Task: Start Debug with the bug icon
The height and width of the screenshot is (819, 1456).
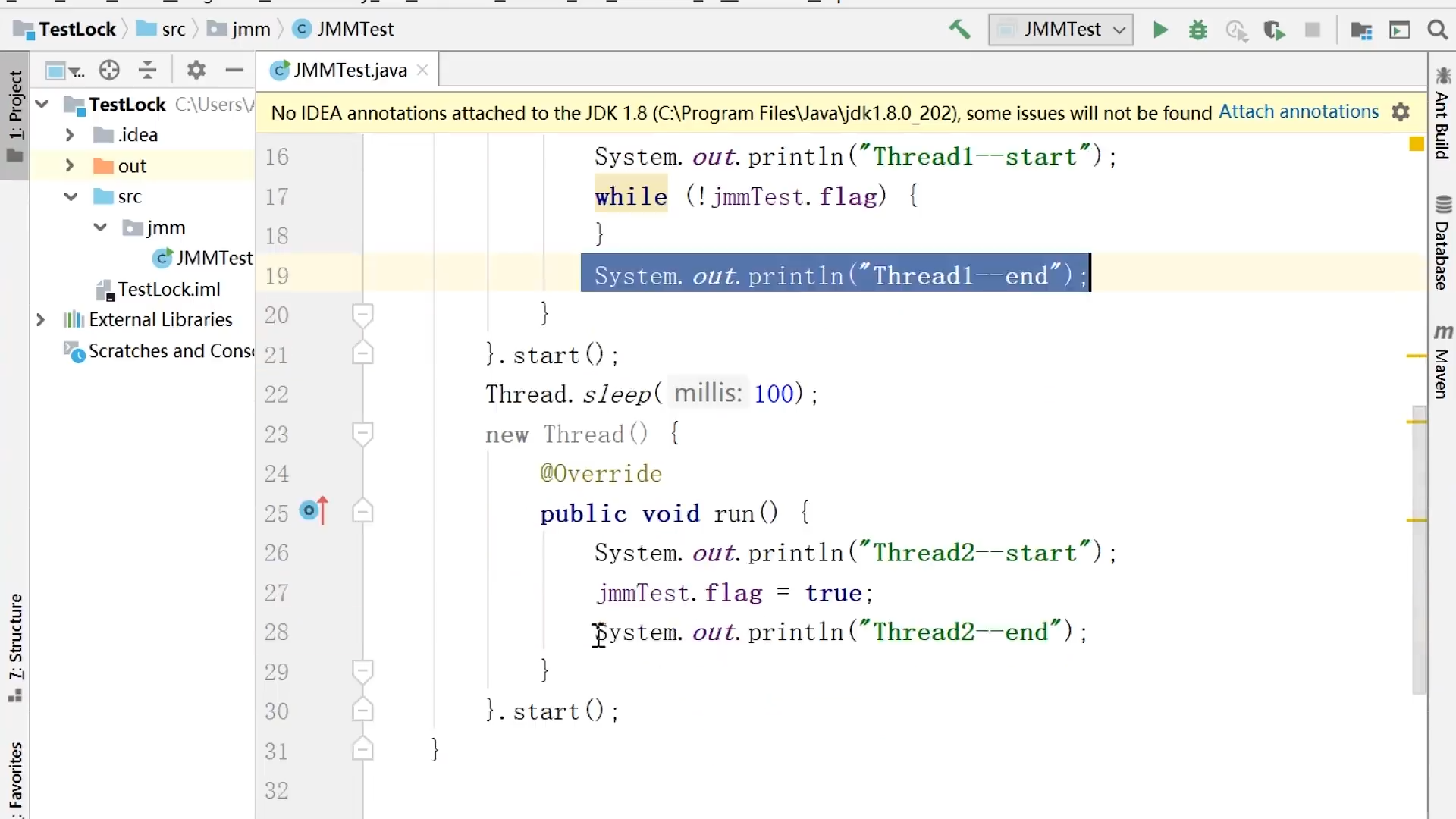Action: click(x=1198, y=30)
